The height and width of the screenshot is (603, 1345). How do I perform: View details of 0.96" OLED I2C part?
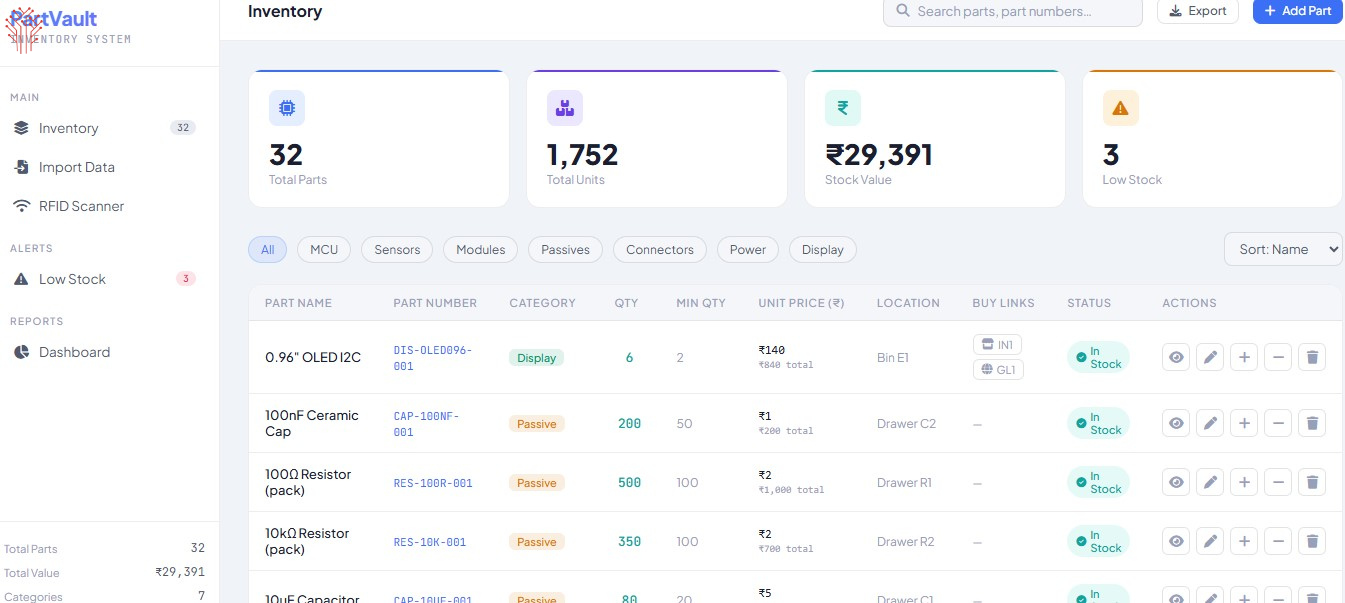tap(1176, 357)
